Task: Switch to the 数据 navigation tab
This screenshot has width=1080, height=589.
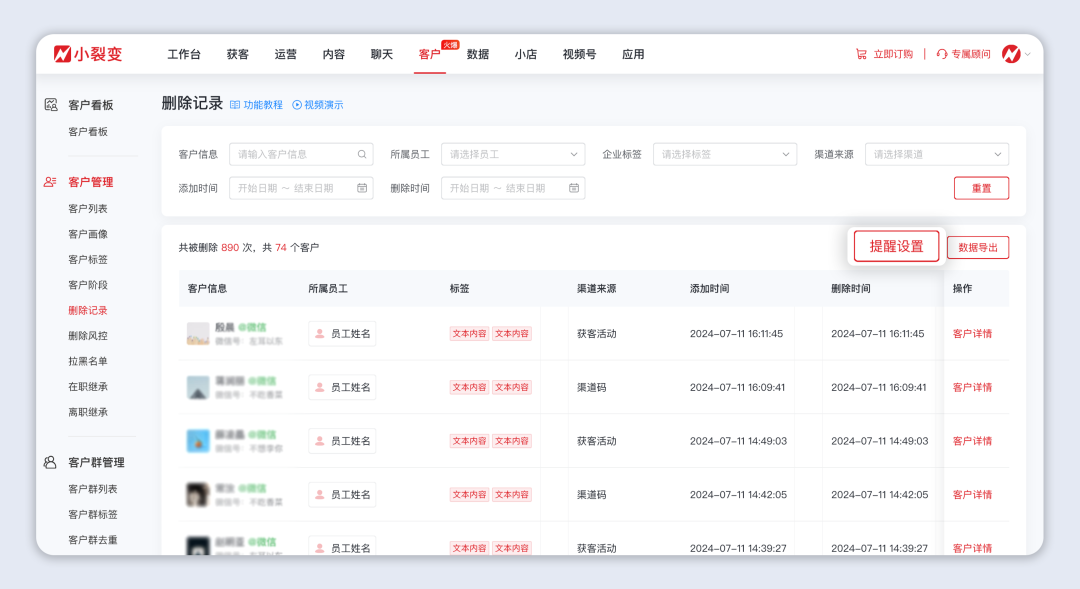Action: click(x=477, y=55)
